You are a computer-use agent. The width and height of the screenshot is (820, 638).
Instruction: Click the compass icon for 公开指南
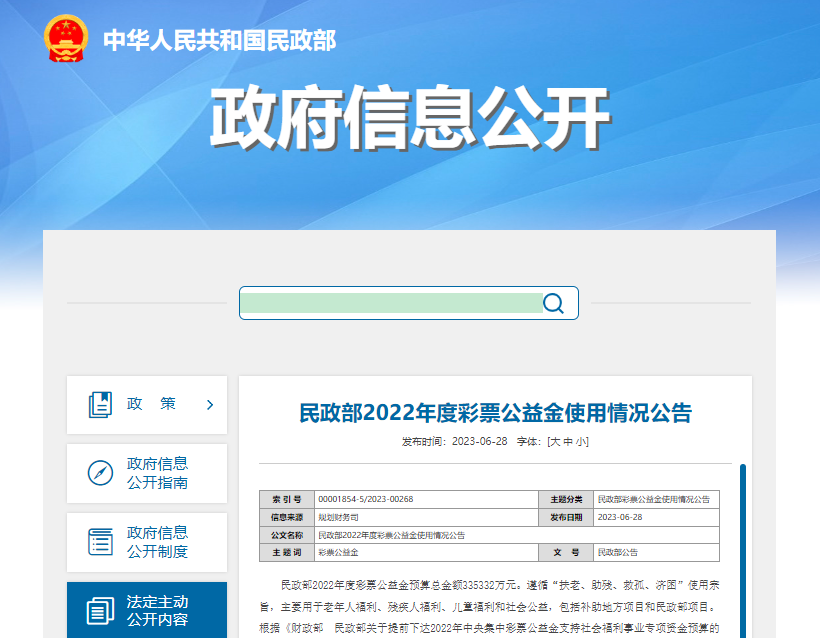(100, 473)
